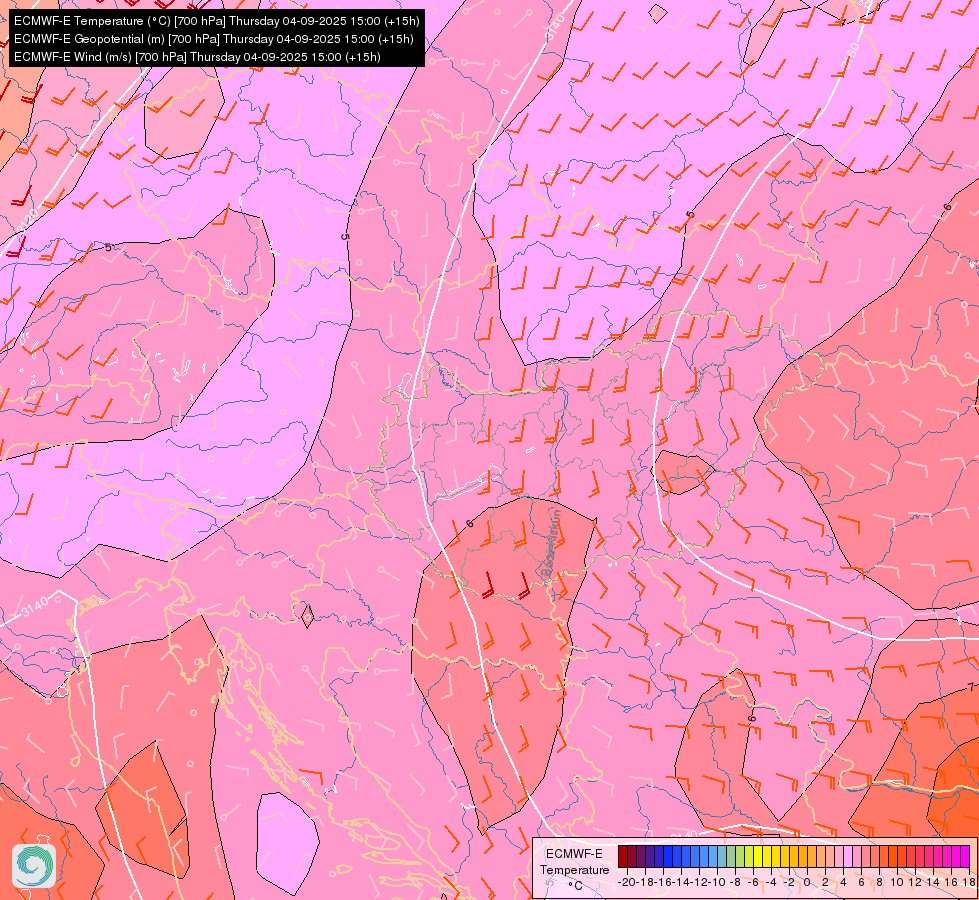Viewport: 979px width, 900px height.
Task: Click the 'Bács-Kiskun' region label
Action: click(551, 542)
